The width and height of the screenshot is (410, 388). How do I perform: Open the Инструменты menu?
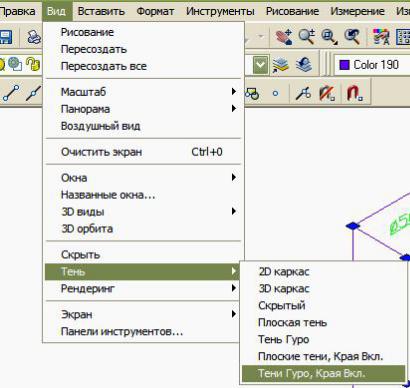click(220, 11)
